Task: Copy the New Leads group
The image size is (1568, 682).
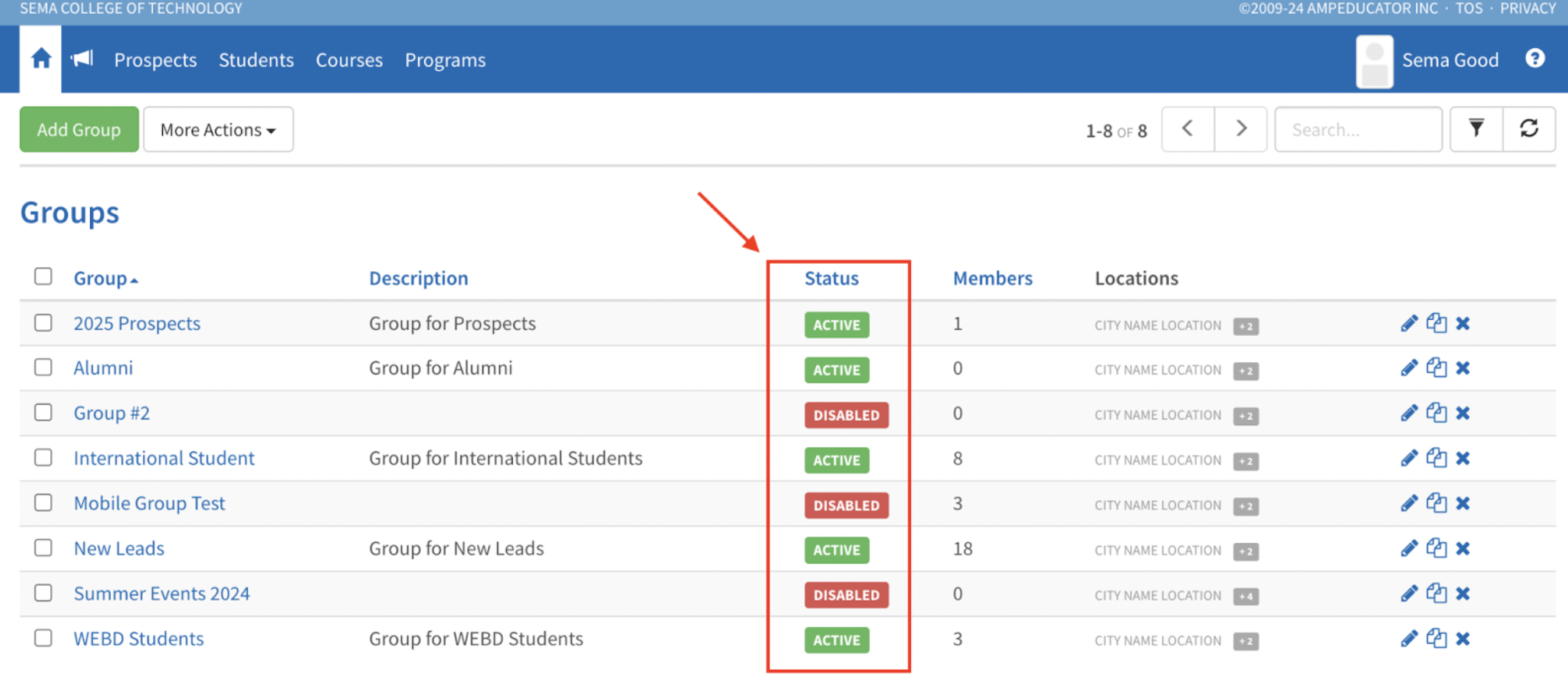Action: tap(1436, 549)
